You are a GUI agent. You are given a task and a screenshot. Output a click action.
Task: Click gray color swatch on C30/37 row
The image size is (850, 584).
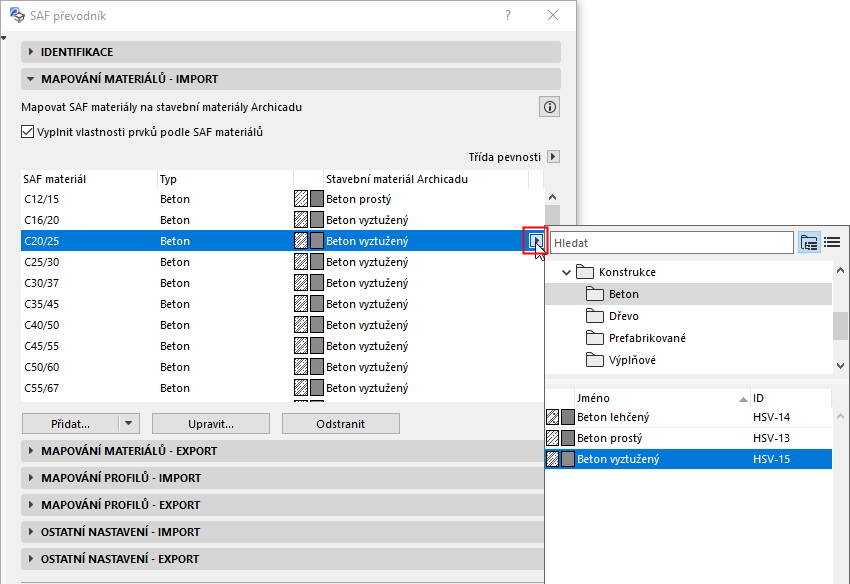[317, 283]
